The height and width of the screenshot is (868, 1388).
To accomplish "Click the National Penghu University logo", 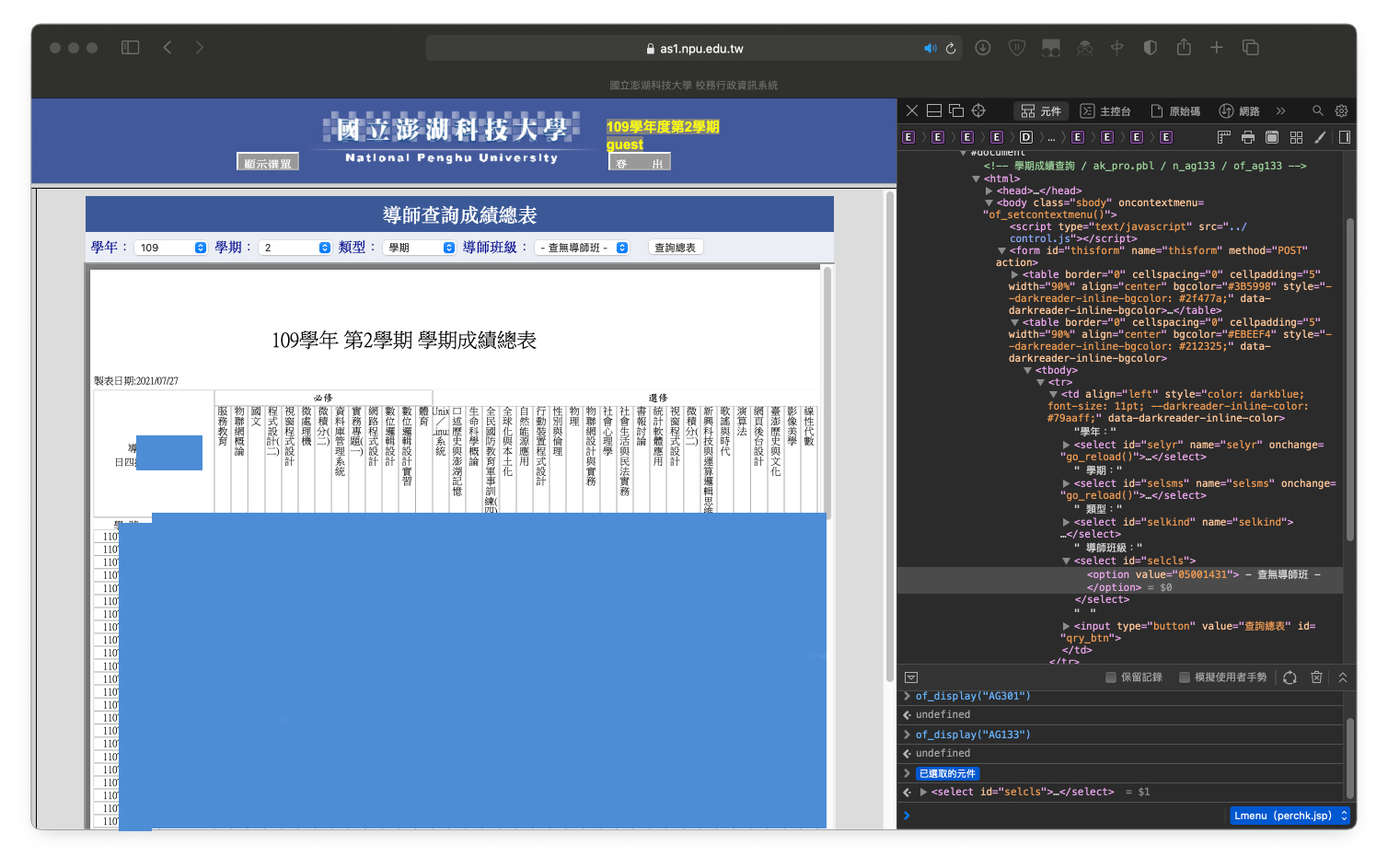I will (451, 137).
